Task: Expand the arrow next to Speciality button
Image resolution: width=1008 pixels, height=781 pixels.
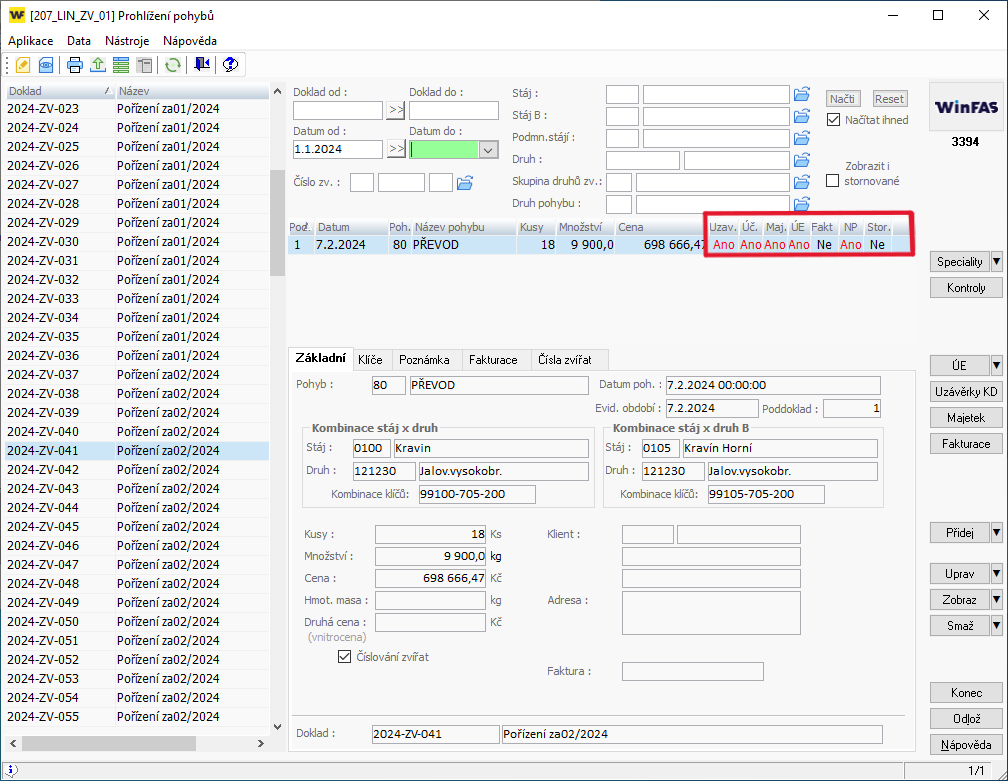Action: click(996, 262)
